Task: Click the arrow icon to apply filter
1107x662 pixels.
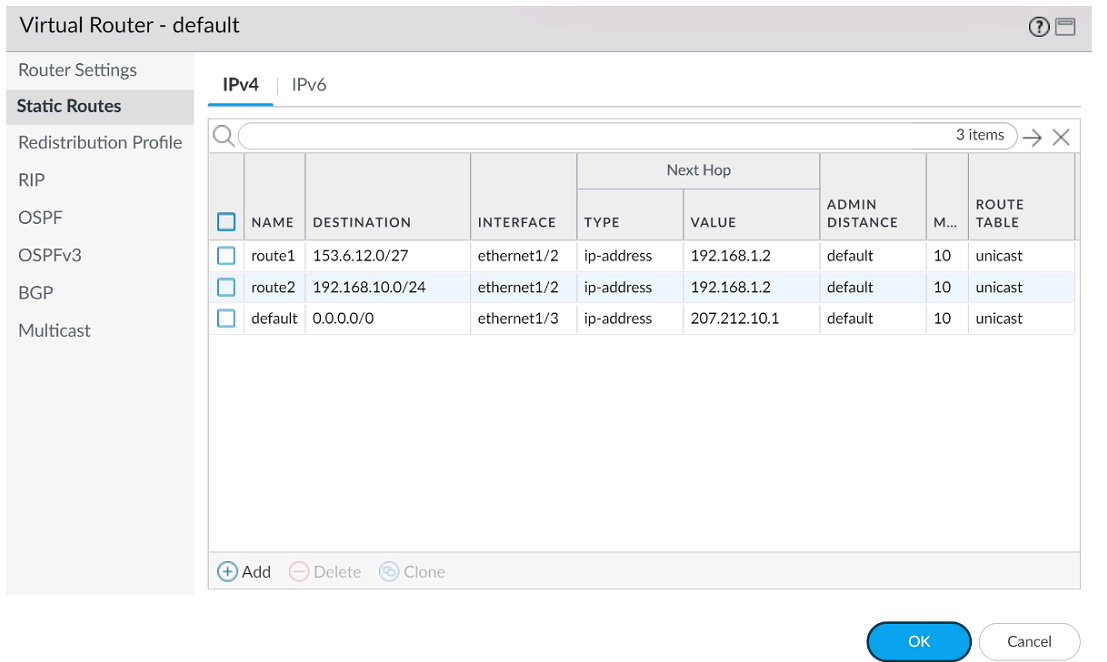Action: pyautogui.click(x=1033, y=137)
